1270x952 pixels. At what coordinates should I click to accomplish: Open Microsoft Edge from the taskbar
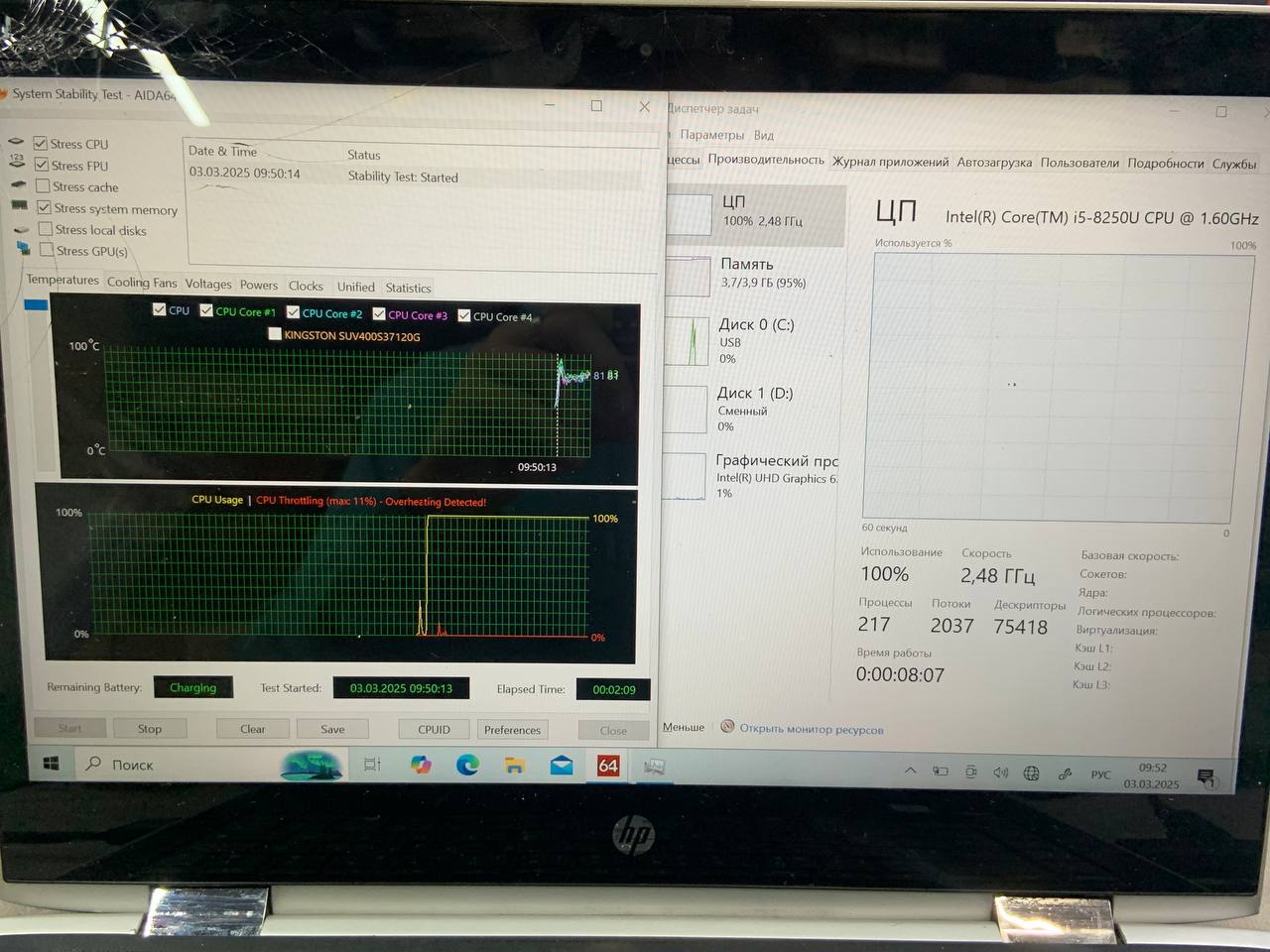click(x=467, y=765)
